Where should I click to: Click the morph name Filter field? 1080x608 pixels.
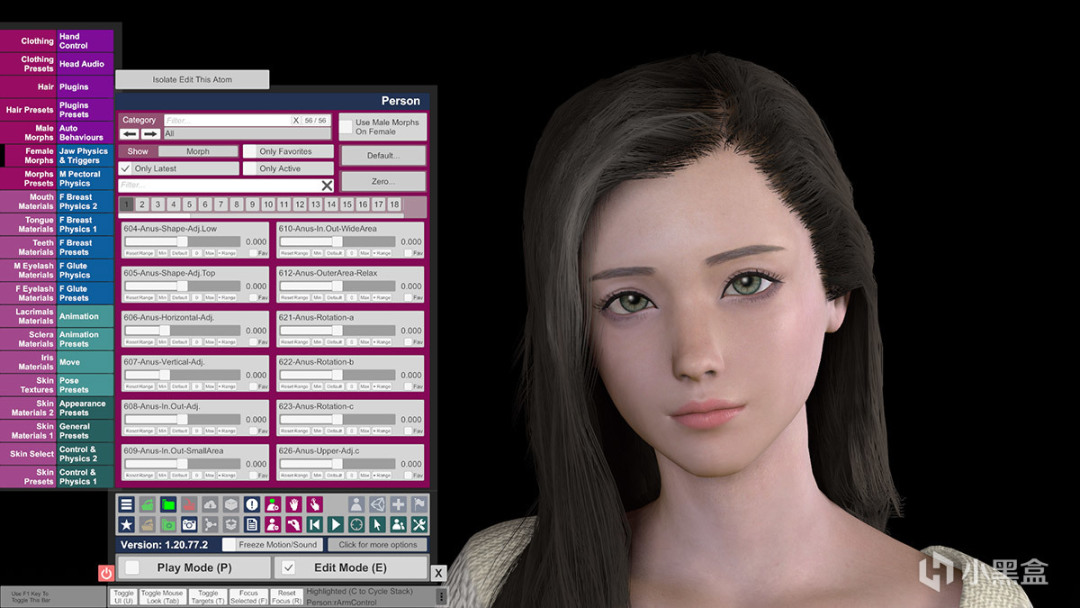click(219, 185)
